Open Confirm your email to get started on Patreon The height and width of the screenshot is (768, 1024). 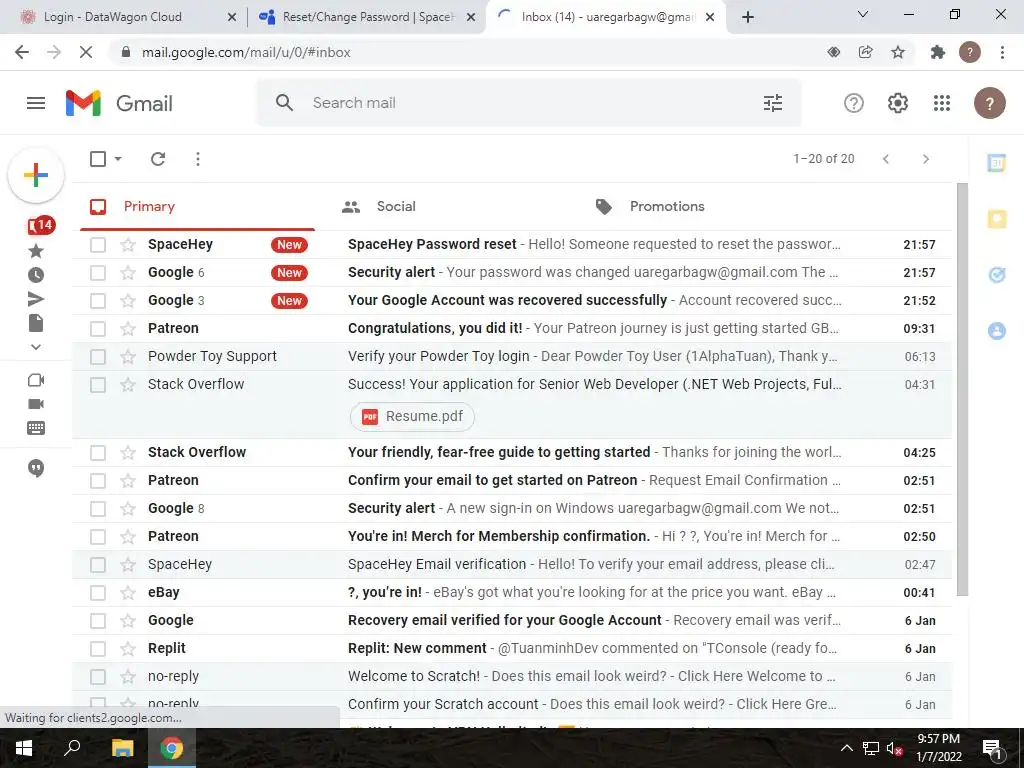pyautogui.click(x=511, y=481)
